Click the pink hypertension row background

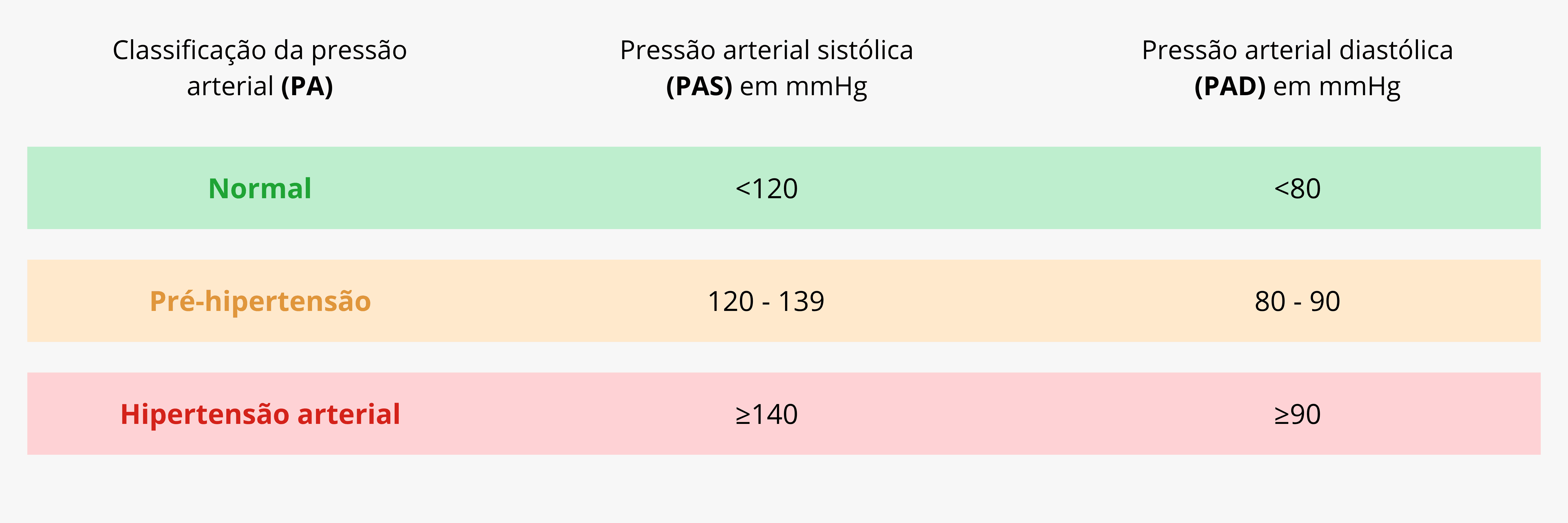click(x=784, y=413)
